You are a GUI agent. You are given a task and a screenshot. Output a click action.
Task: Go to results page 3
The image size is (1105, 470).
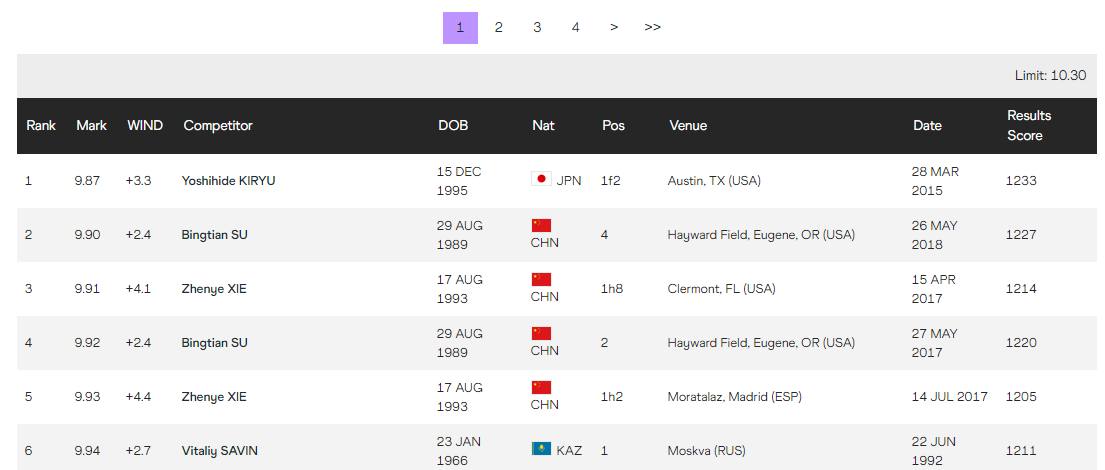point(537,27)
